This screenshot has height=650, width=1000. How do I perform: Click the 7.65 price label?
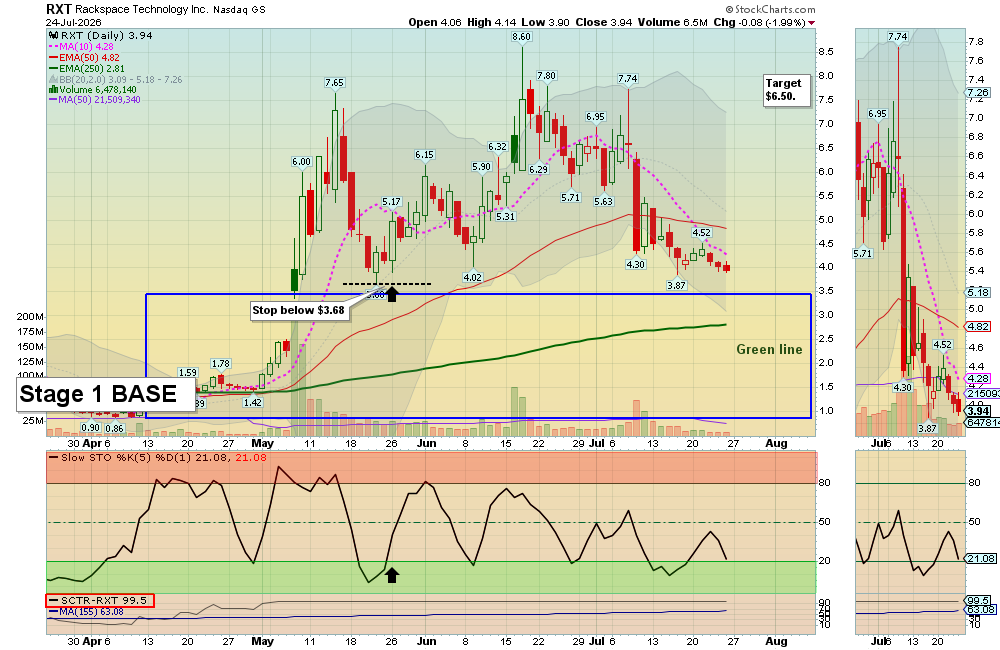[x=334, y=83]
